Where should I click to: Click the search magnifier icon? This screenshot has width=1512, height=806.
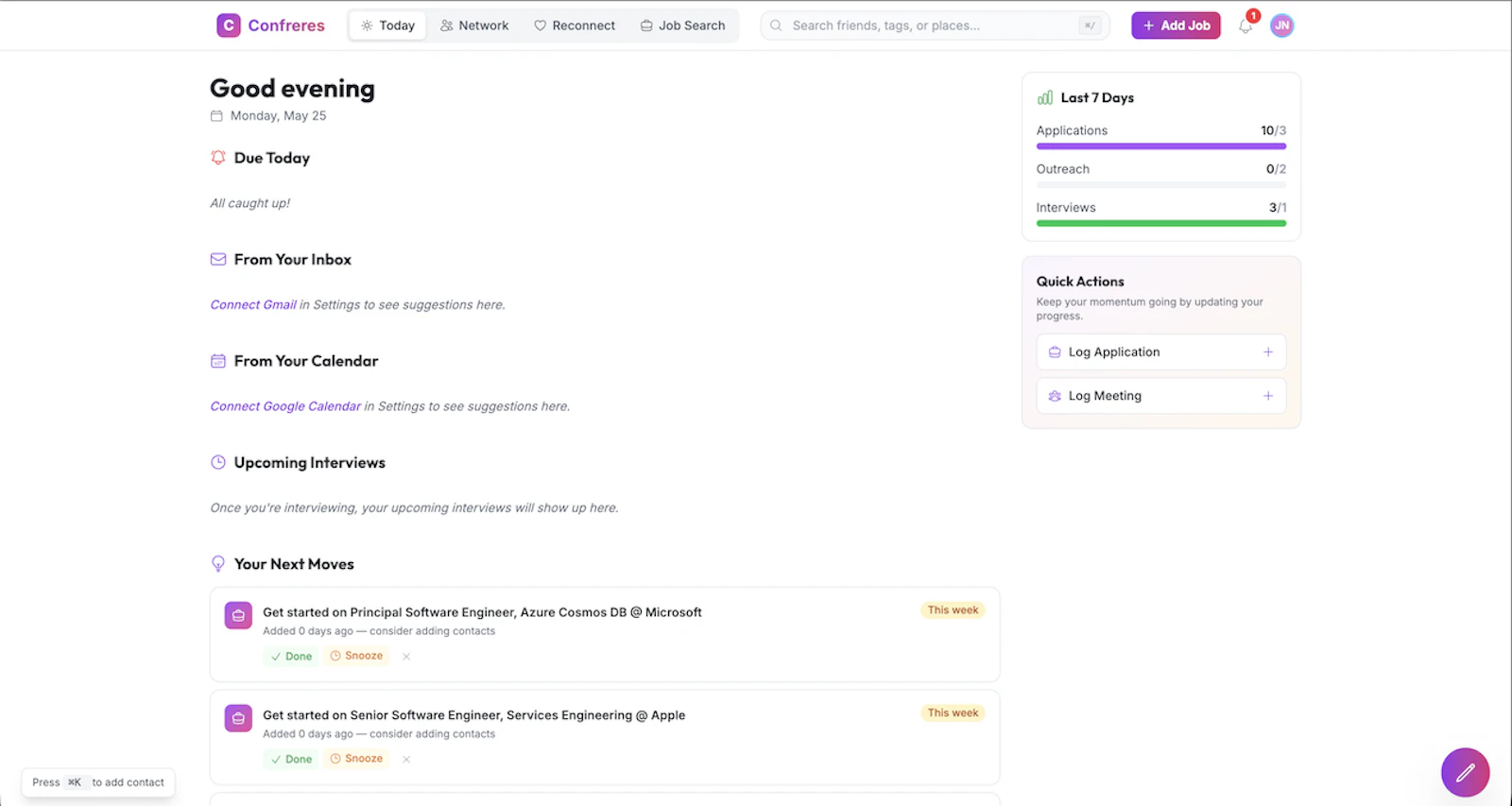(x=776, y=26)
